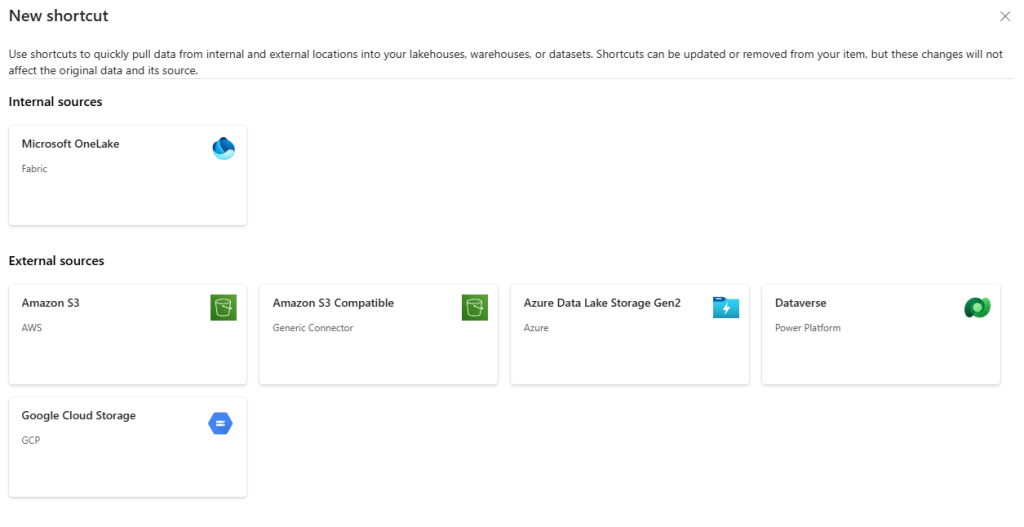
Task: Click the External sources heading
Action: pyautogui.click(x=56, y=261)
